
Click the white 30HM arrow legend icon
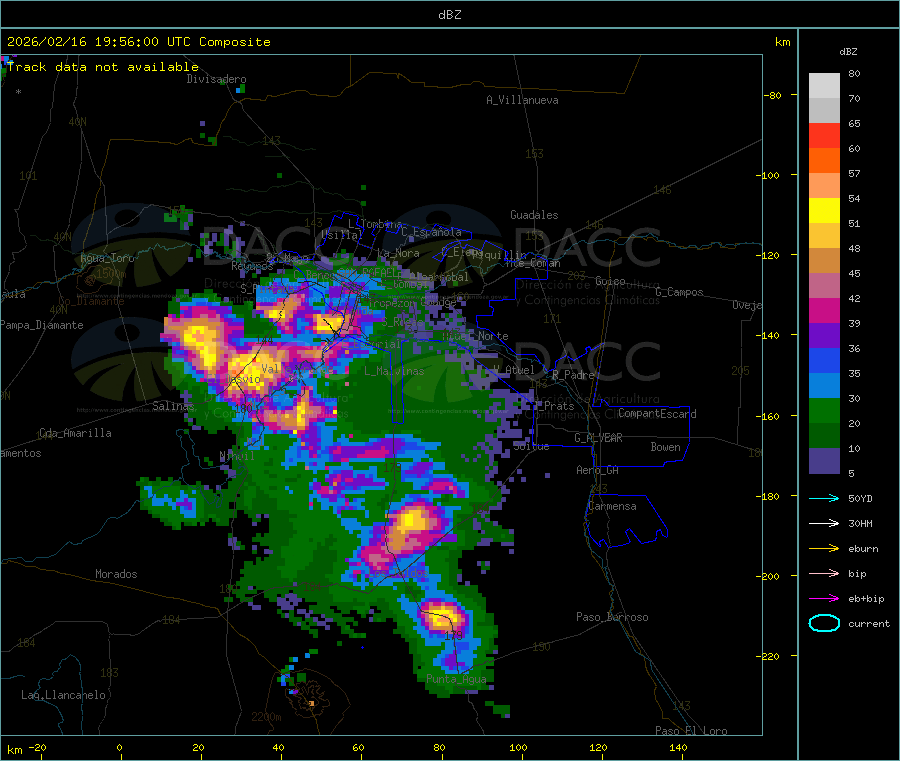(824, 523)
